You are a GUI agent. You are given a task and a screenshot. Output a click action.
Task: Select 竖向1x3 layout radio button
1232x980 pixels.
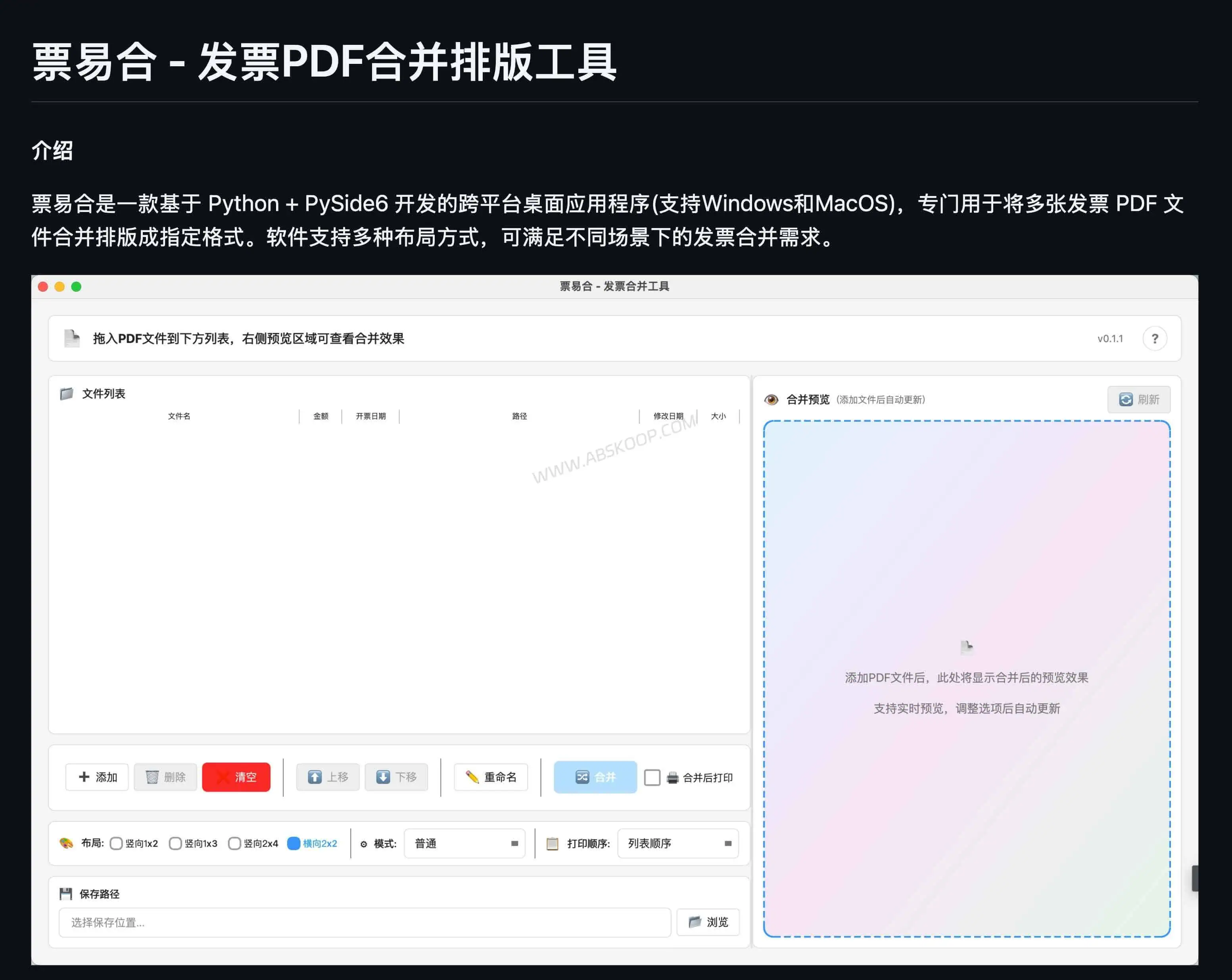[175, 844]
